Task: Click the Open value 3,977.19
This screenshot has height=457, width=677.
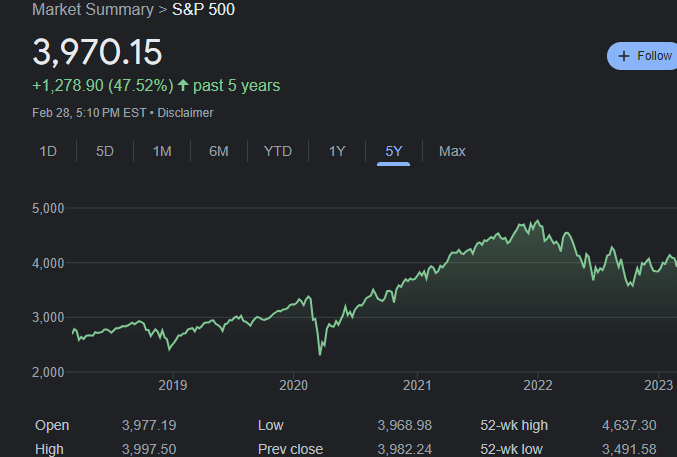Action: click(149, 425)
